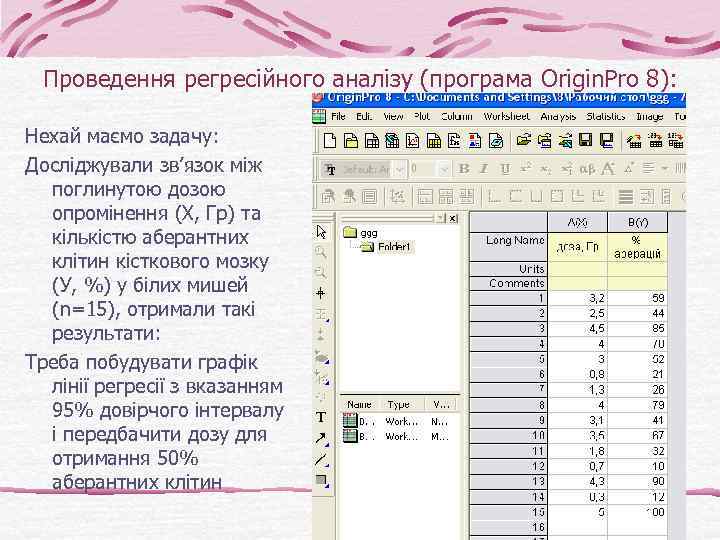Select the Line drawing tool
Image resolution: width=720 pixels, height=540 pixels.
321,460
